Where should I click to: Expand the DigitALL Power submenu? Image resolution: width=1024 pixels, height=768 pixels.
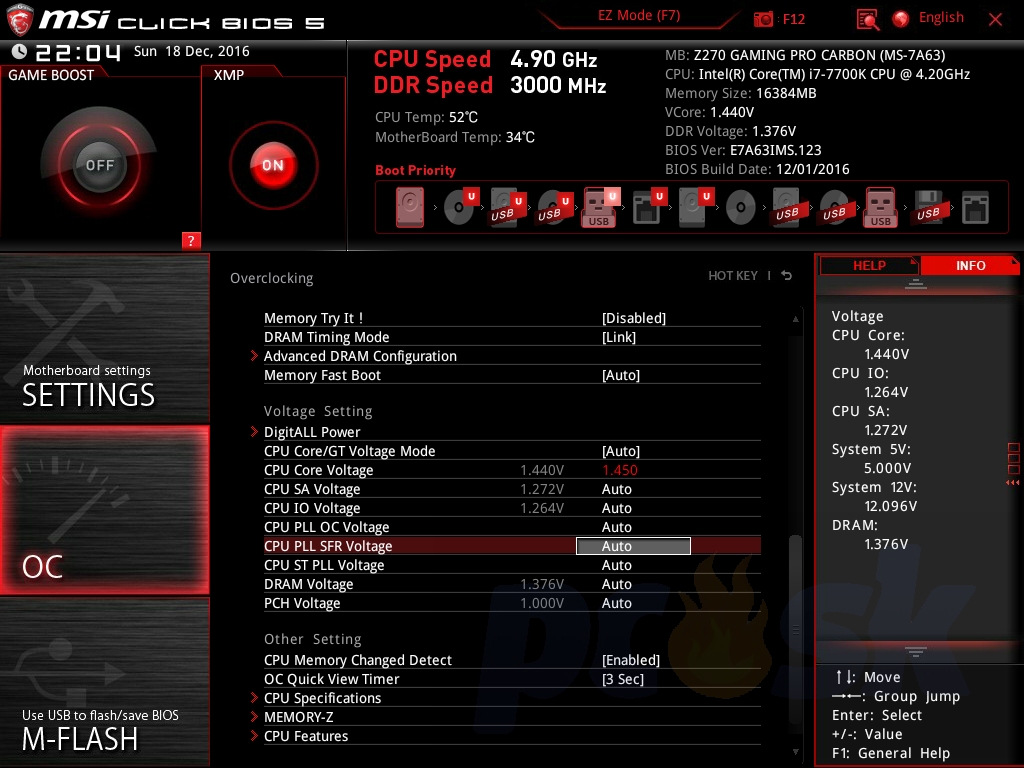click(312, 432)
